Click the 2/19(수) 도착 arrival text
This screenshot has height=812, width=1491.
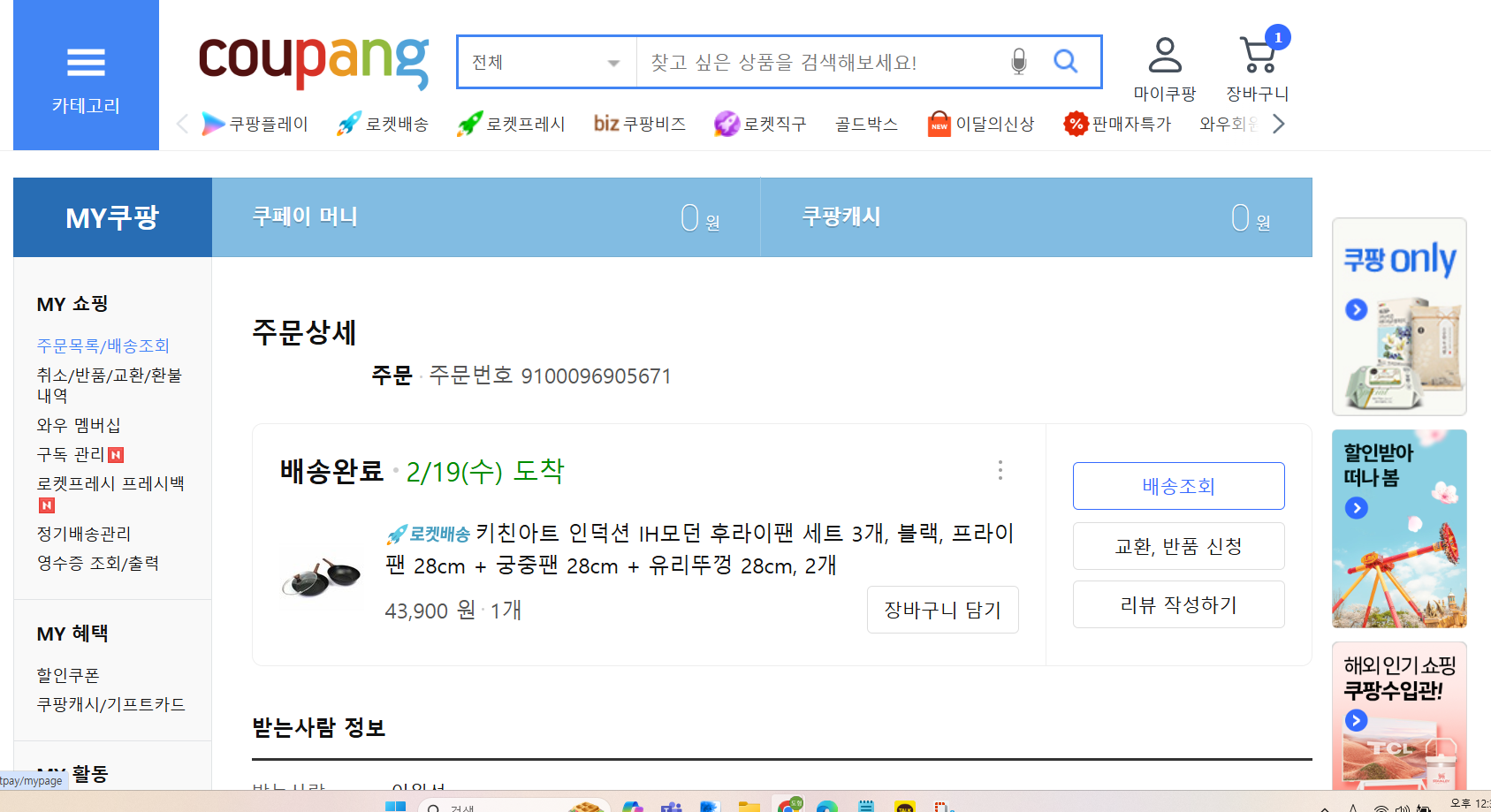pyautogui.click(x=484, y=471)
